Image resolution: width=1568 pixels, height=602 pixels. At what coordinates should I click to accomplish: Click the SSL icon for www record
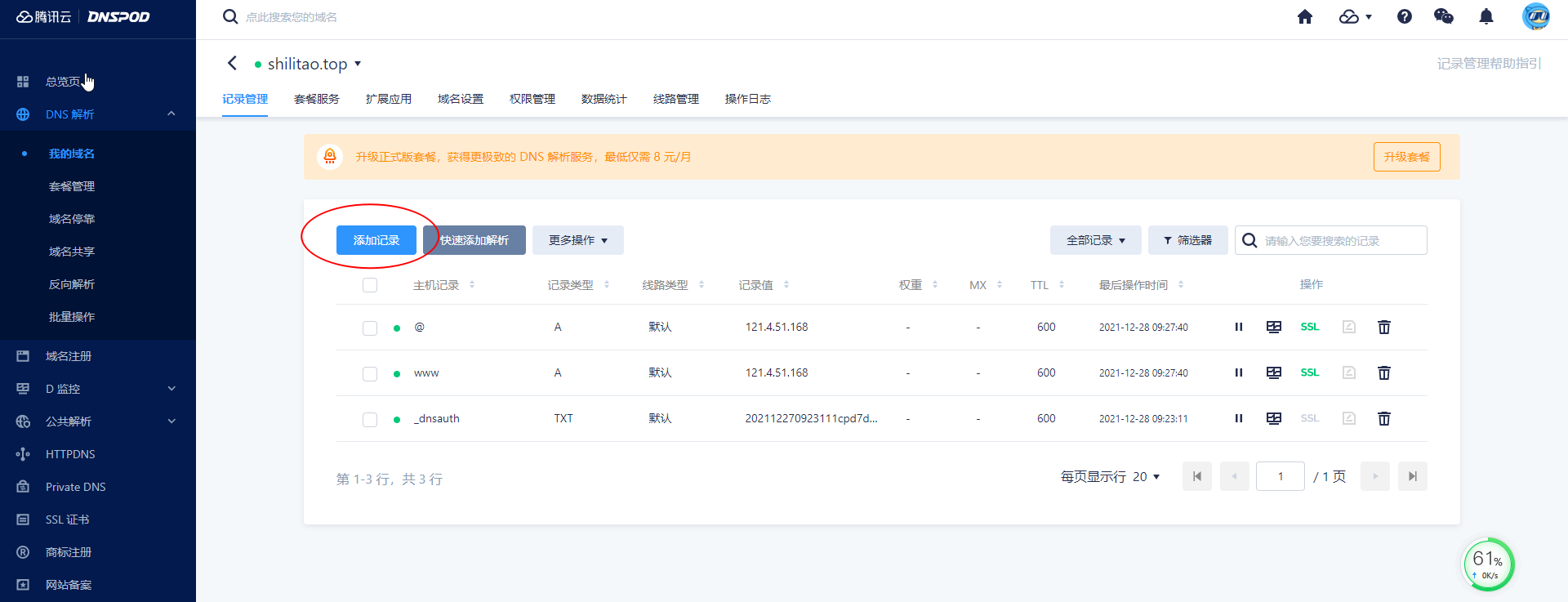(x=1310, y=372)
